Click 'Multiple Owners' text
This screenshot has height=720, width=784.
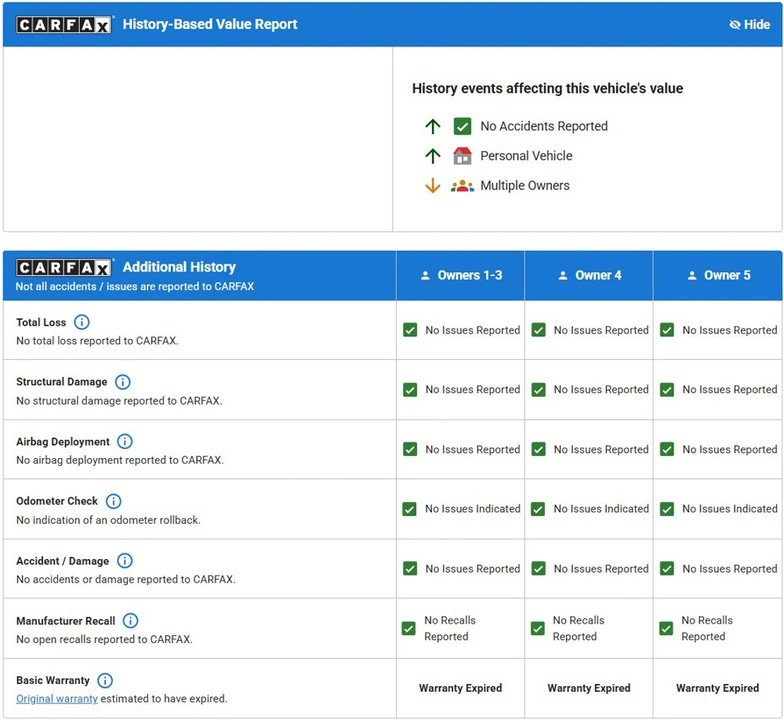[x=525, y=186]
